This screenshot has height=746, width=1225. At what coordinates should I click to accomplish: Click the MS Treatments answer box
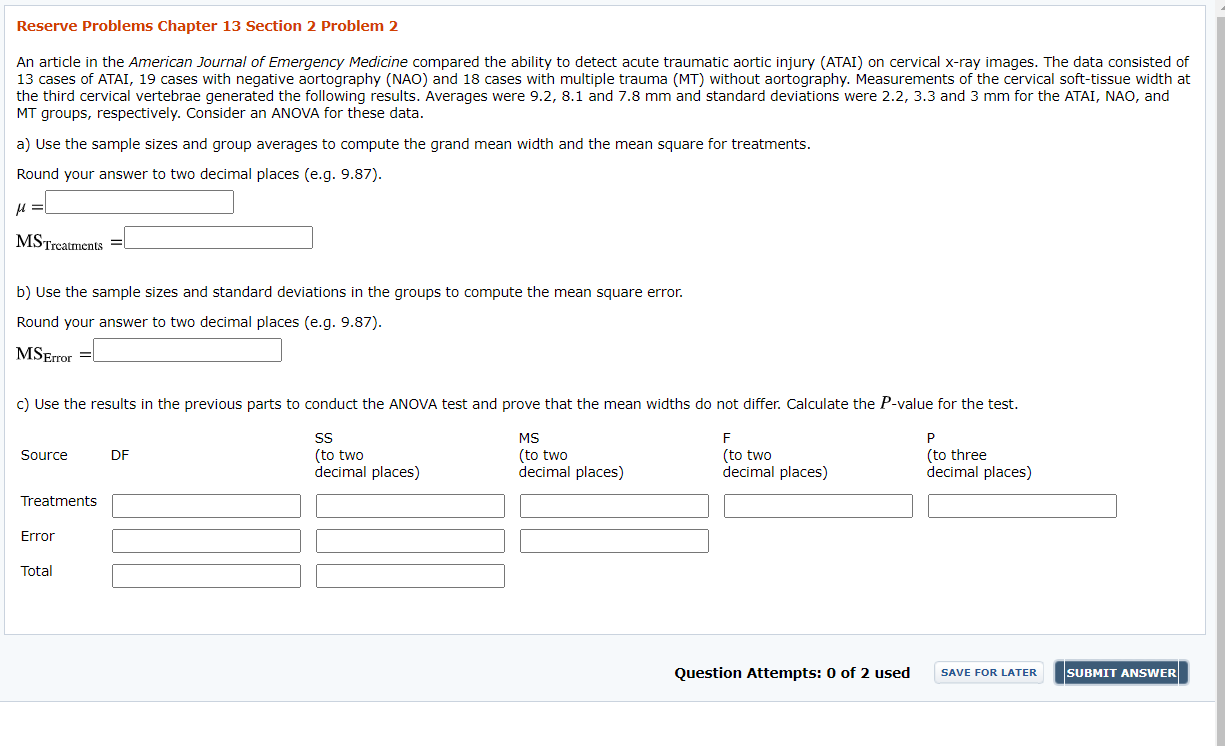(218, 237)
